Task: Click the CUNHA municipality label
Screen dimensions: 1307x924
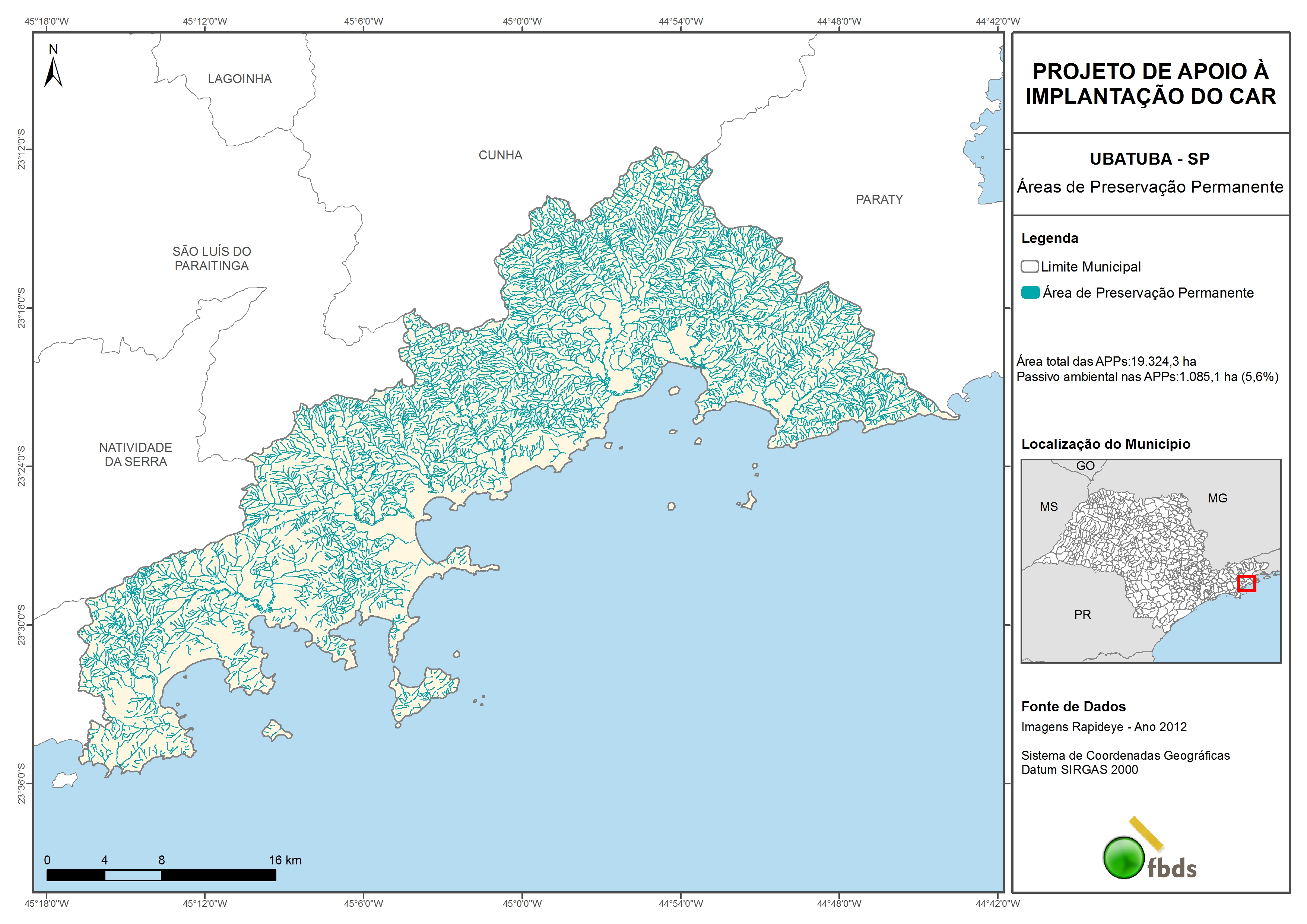Action: [500, 155]
